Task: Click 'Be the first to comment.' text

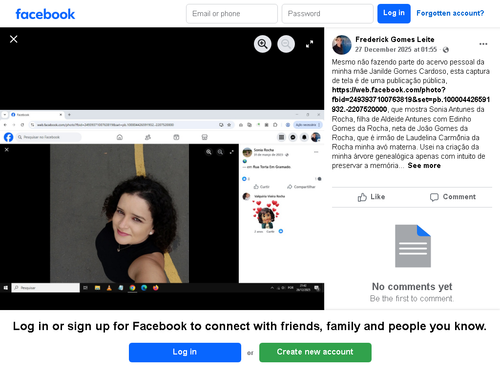Action: pyautogui.click(x=412, y=299)
